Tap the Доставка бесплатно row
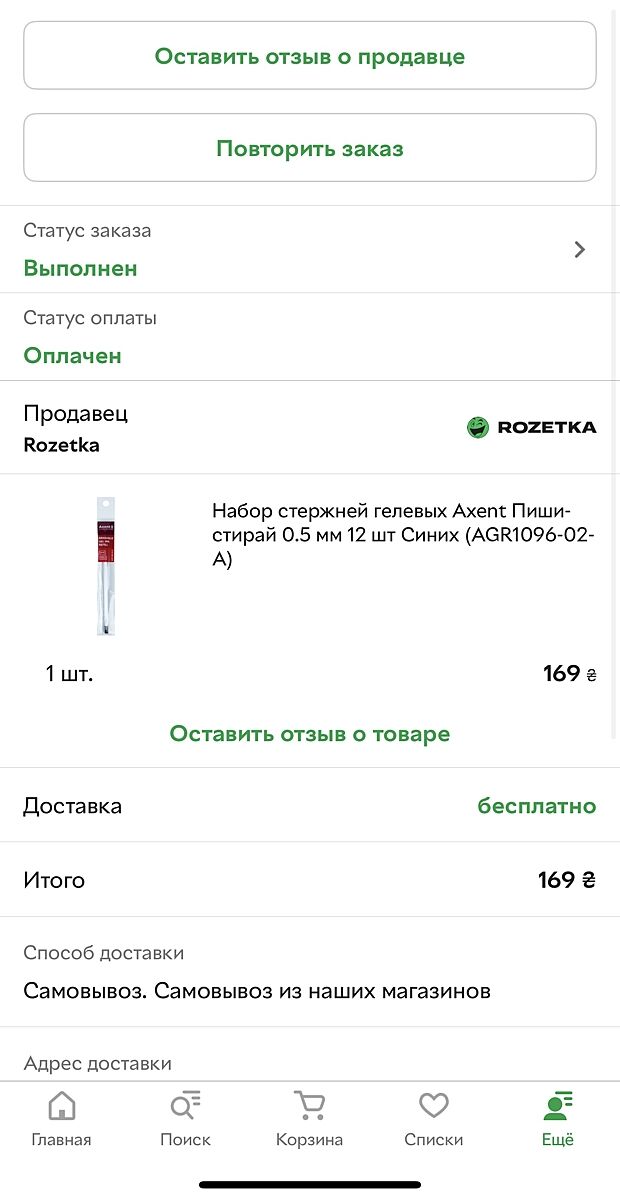The height and width of the screenshot is (1200, 620). click(310, 806)
